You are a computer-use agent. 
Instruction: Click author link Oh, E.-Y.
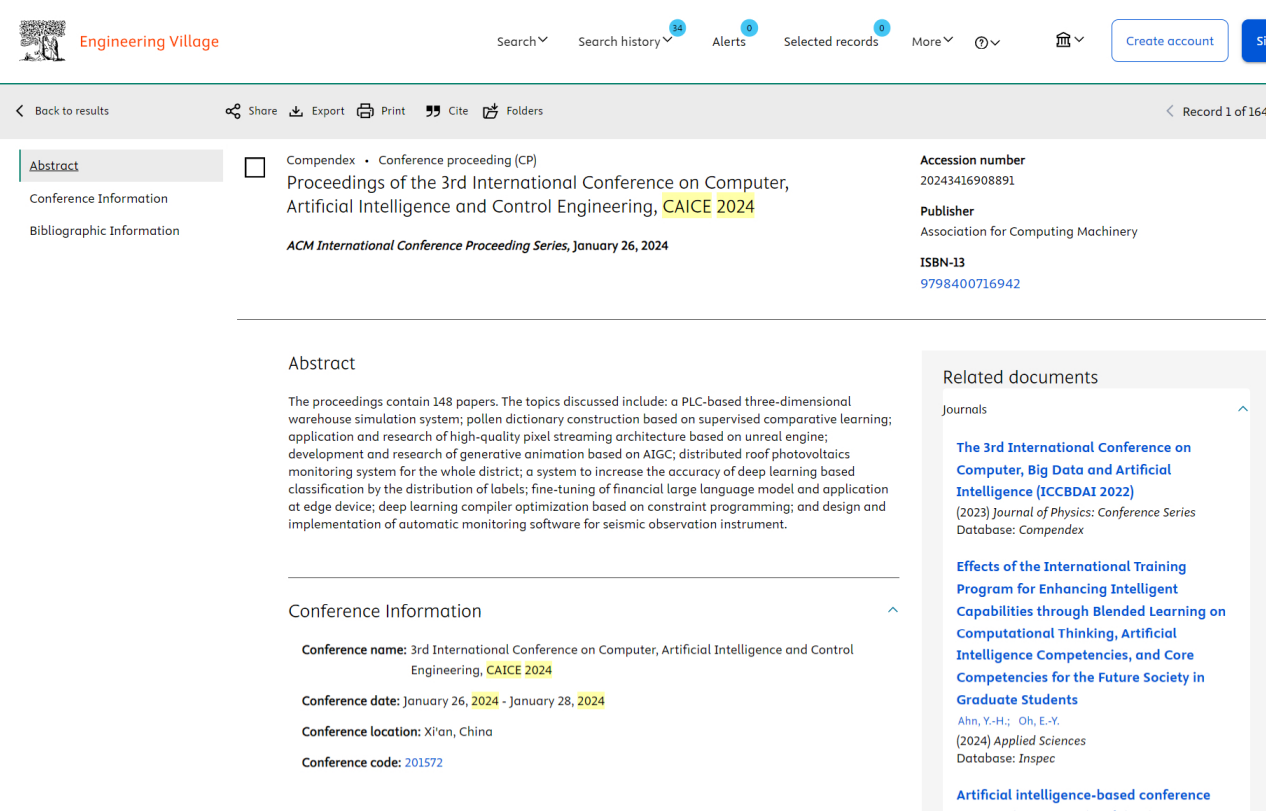click(1039, 721)
